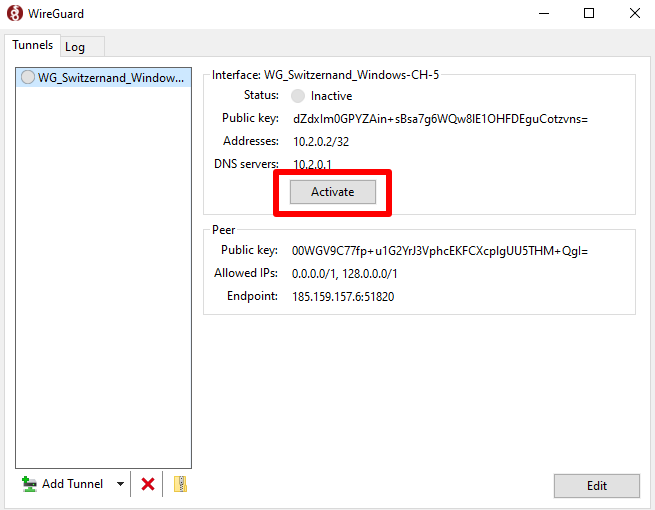655x510 pixels.
Task: Click peer public key 00WGV9C77fp... value
Action: pos(439,251)
